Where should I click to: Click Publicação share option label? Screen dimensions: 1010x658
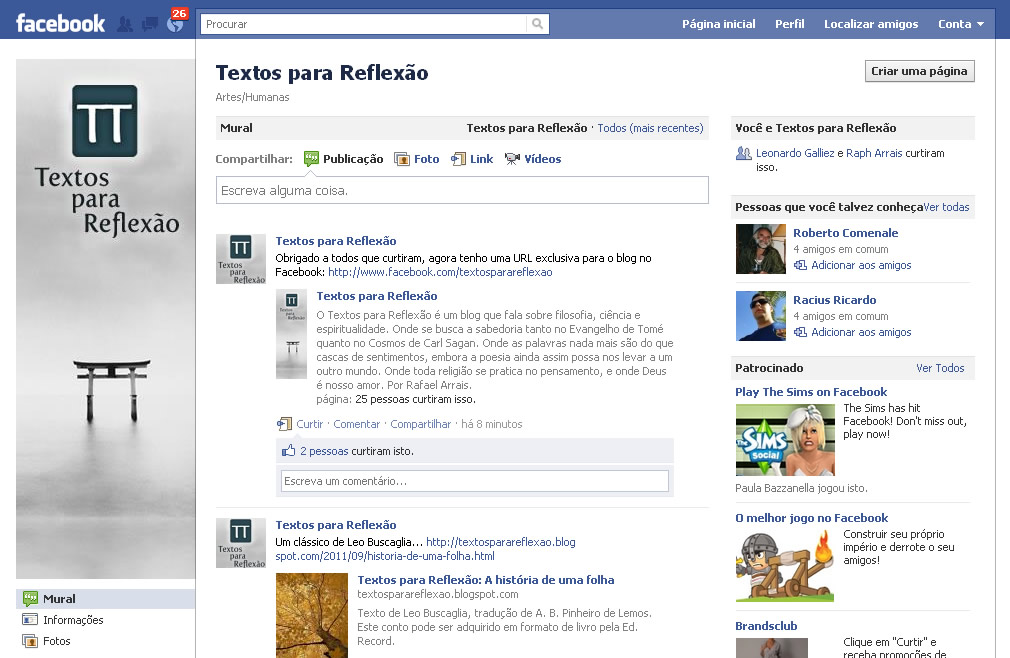coord(353,159)
